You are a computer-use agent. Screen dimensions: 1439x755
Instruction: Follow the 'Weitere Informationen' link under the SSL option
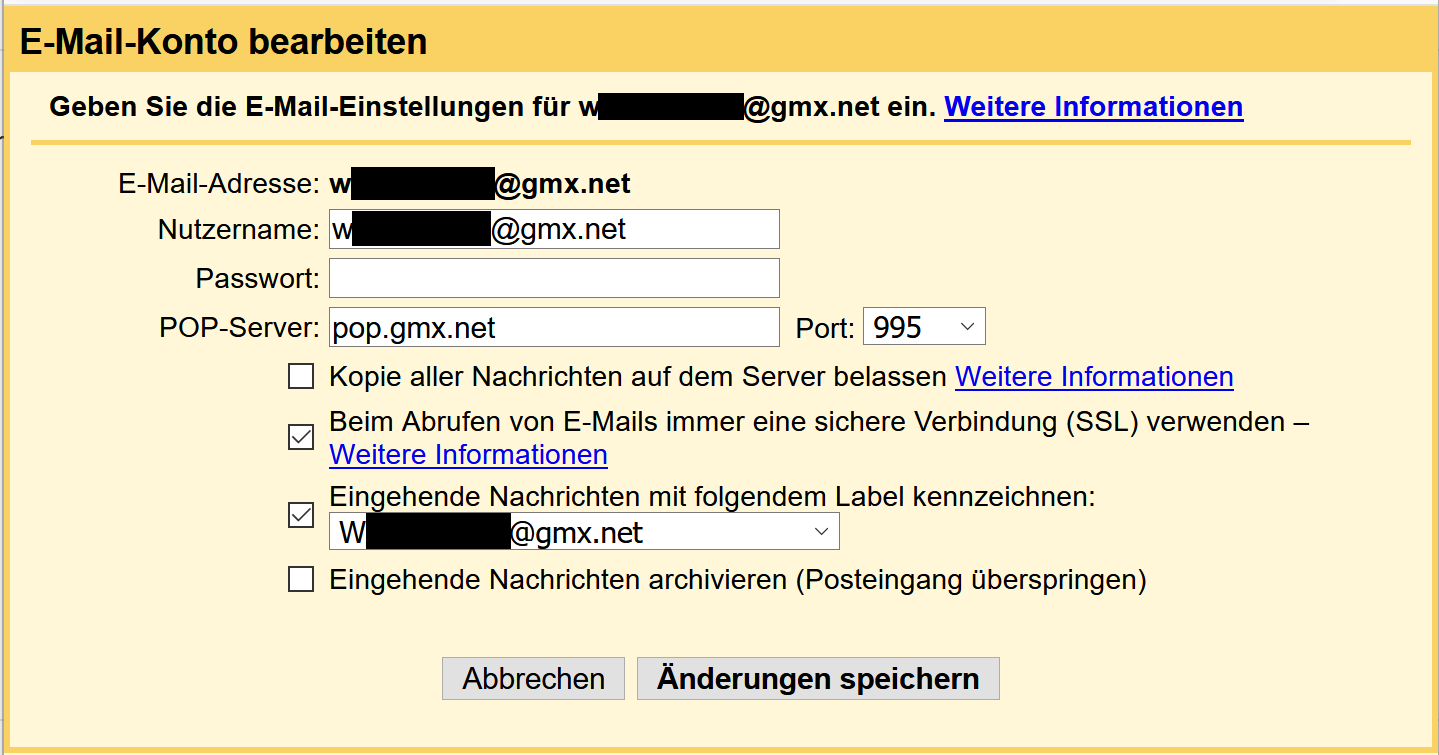(x=468, y=455)
